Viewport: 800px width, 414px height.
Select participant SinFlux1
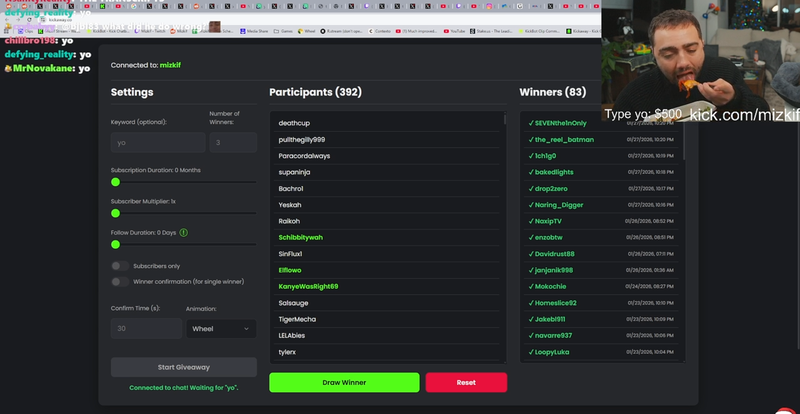click(290, 254)
